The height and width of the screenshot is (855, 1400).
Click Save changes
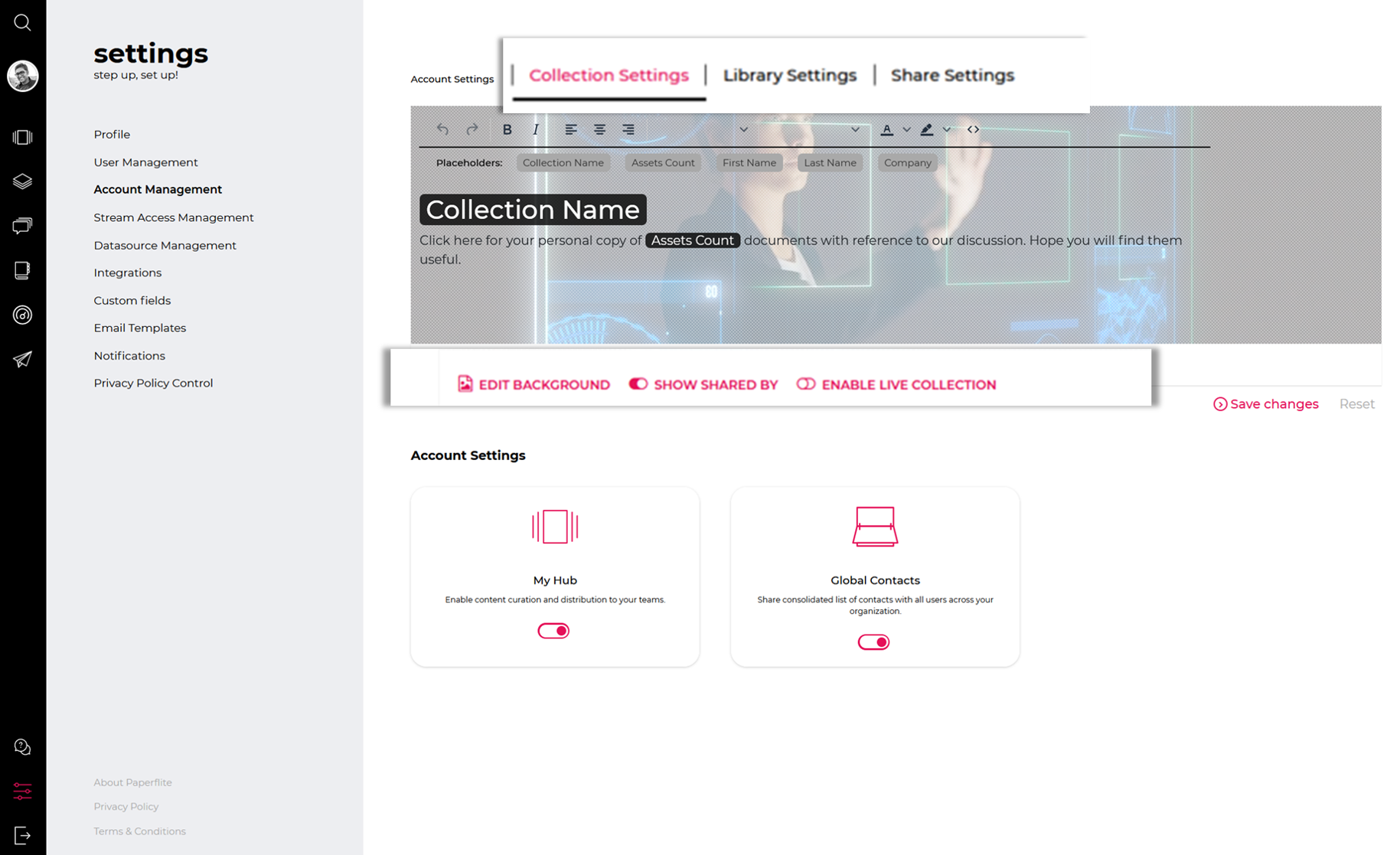pos(1265,404)
